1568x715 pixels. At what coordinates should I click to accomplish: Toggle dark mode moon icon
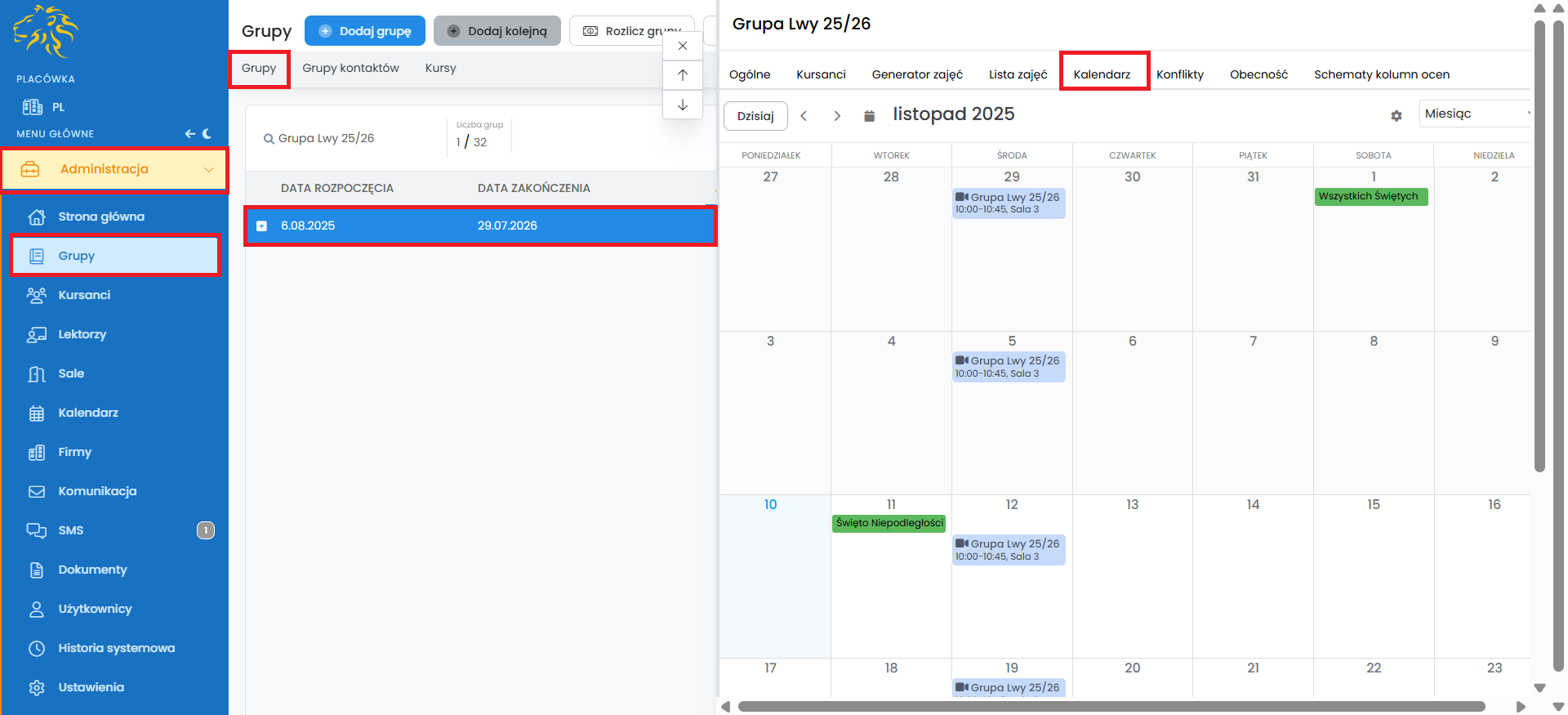[207, 133]
